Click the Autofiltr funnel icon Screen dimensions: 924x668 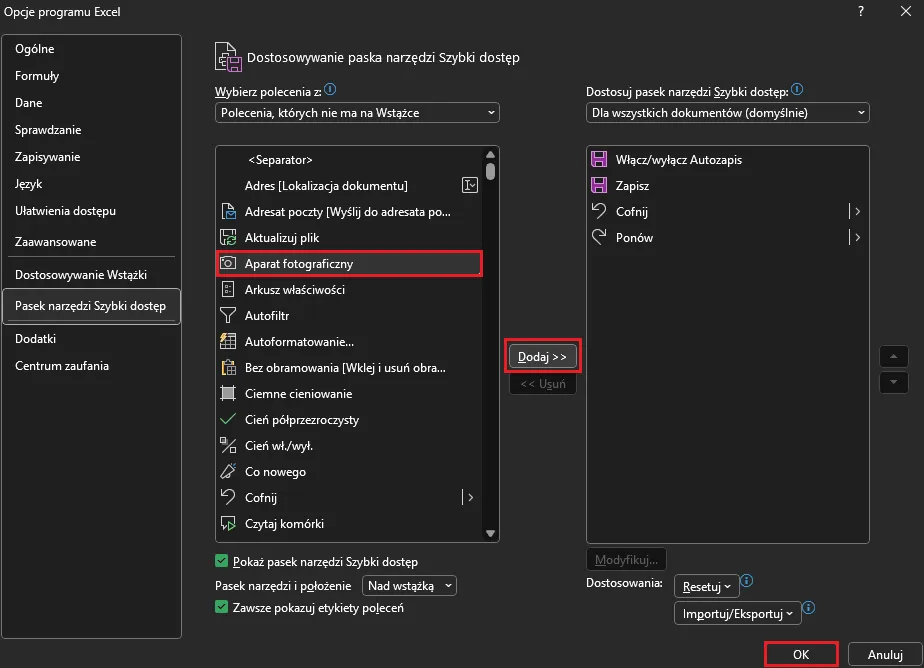(227, 316)
